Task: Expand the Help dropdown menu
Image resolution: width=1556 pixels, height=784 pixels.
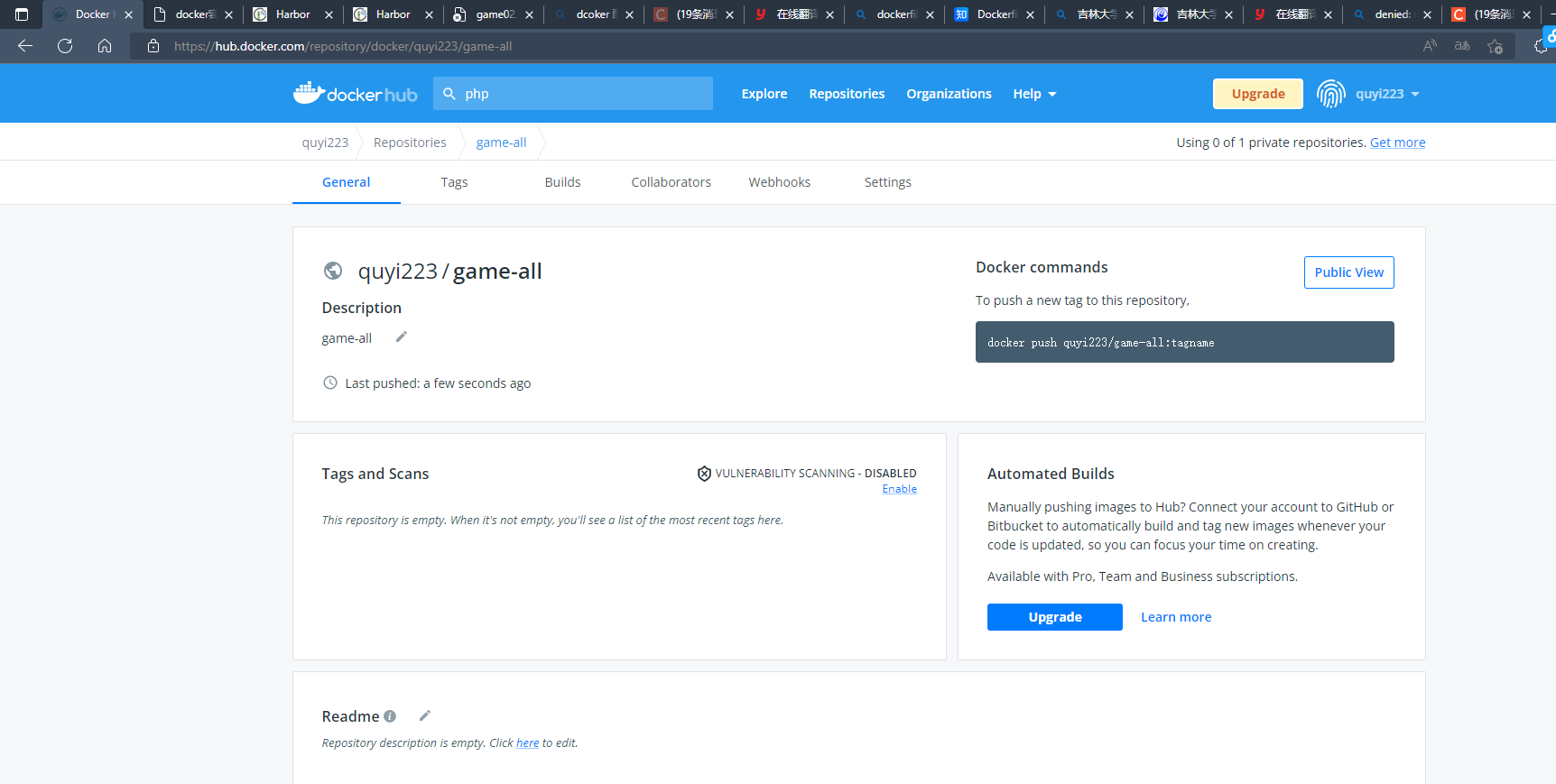Action: (x=1034, y=94)
